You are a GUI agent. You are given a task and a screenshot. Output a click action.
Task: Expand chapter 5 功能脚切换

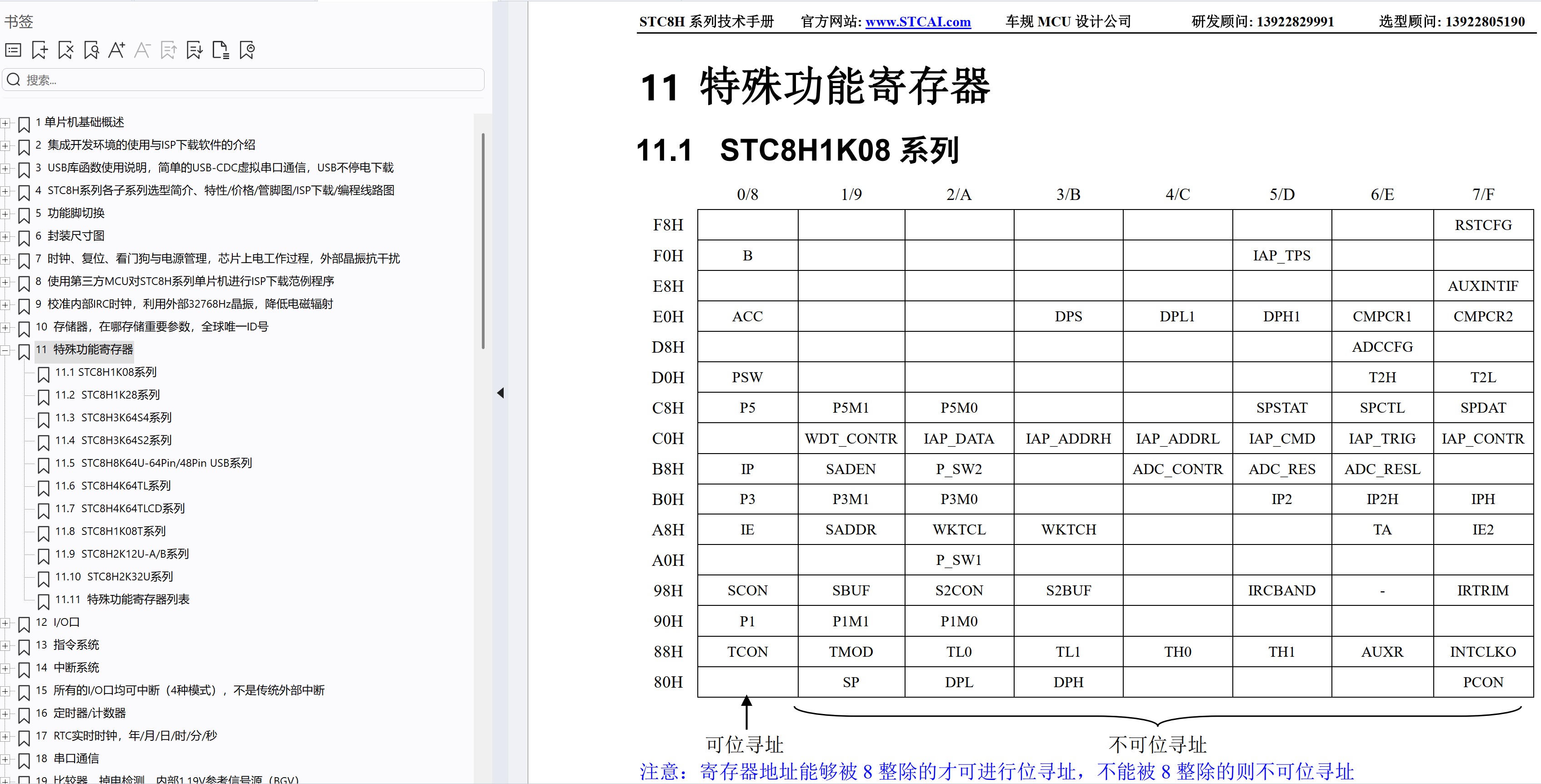(5, 214)
